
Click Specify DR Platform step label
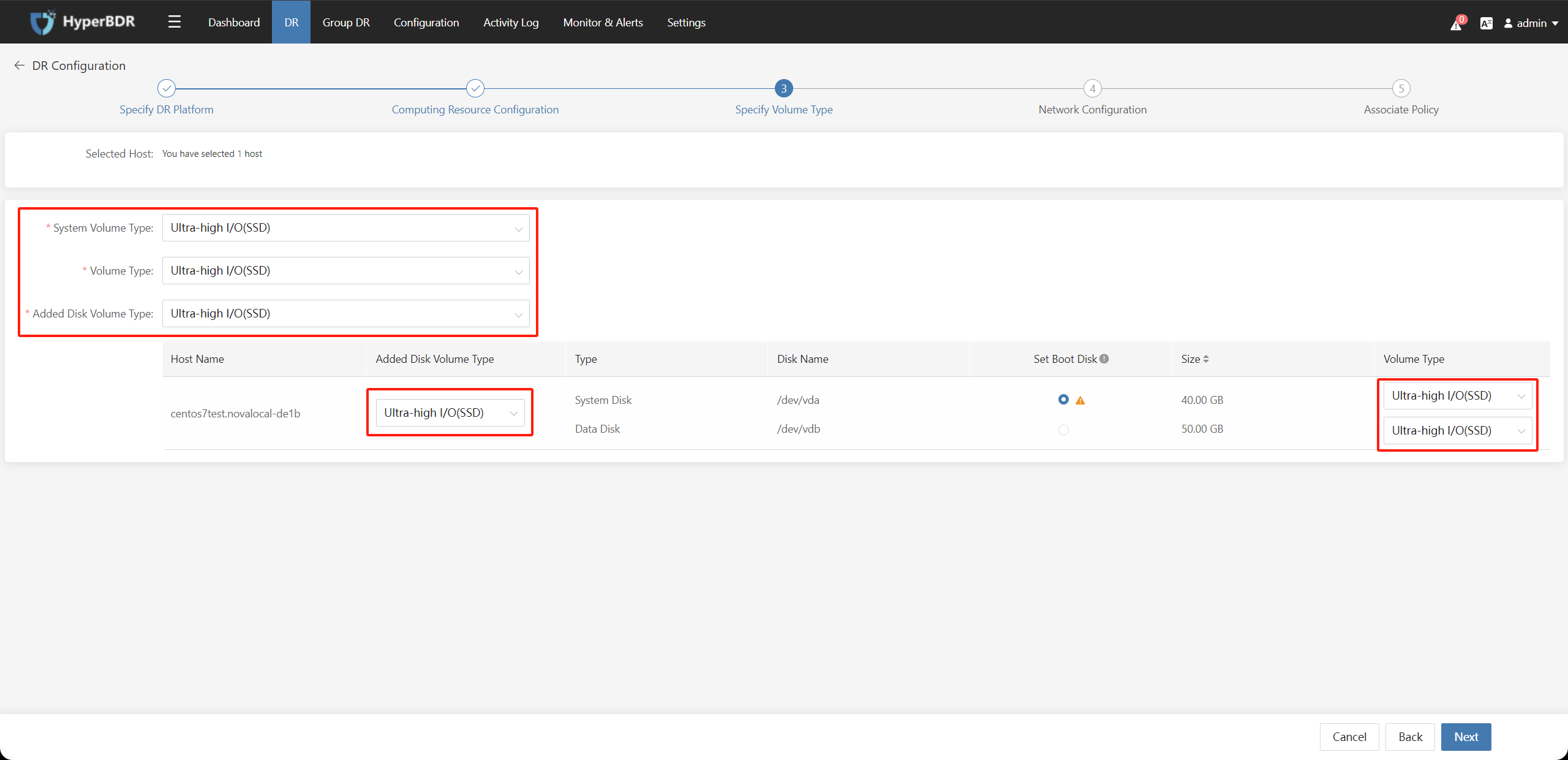click(x=167, y=110)
